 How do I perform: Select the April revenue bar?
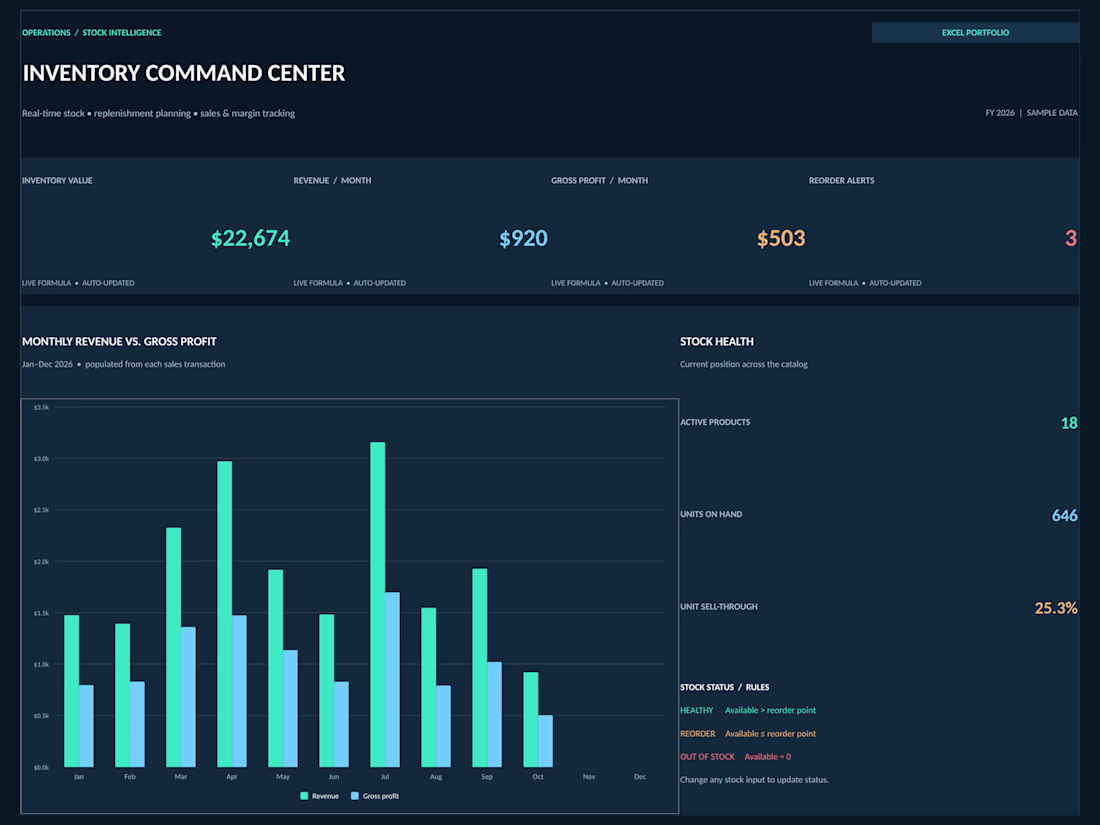(x=224, y=614)
